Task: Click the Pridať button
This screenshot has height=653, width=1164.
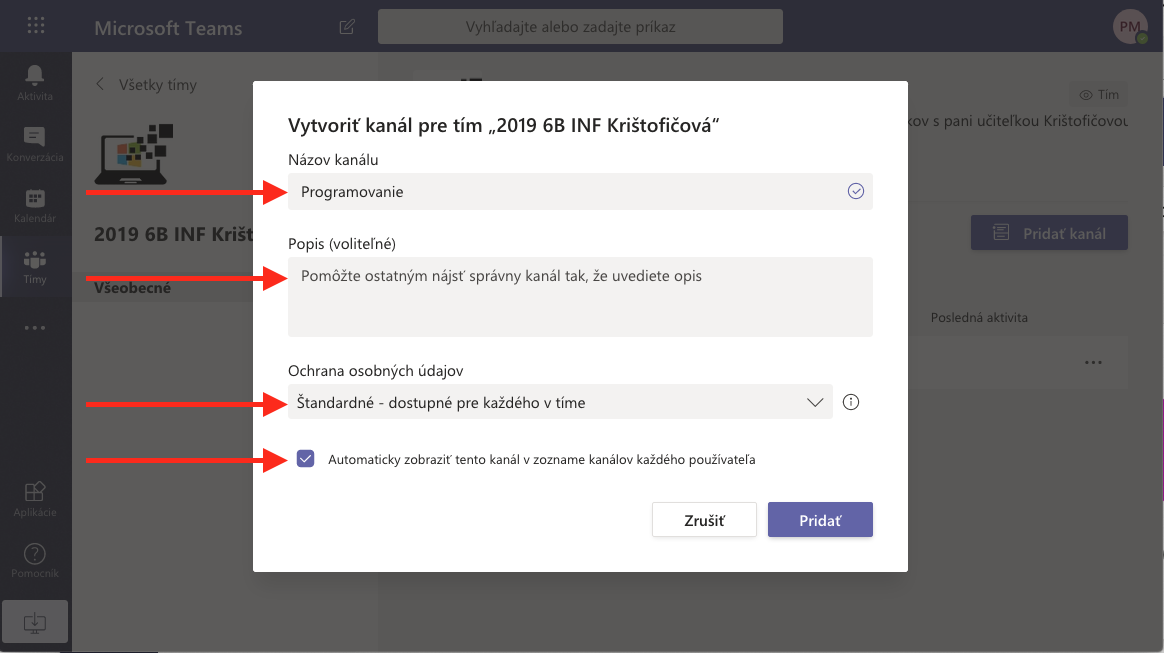Action: (x=820, y=520)
